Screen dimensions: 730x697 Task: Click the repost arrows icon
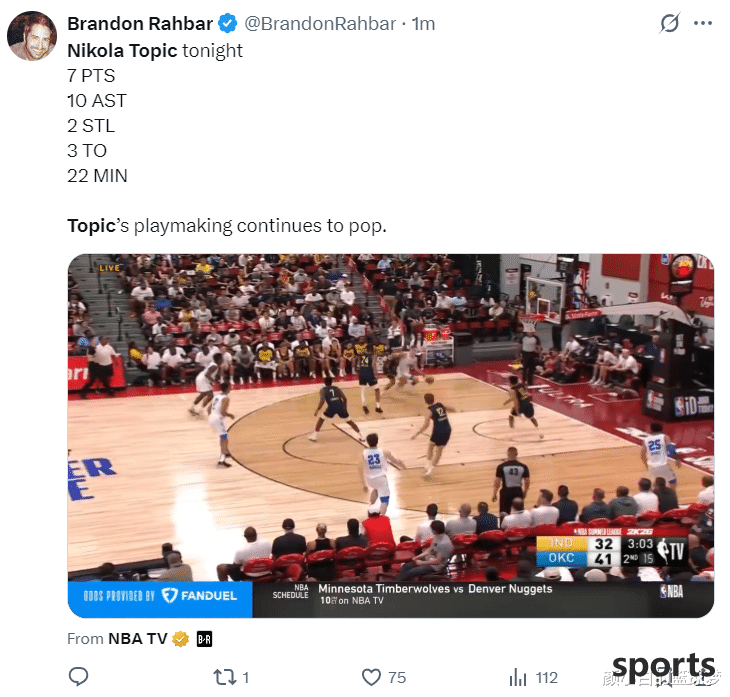[225, 677]
